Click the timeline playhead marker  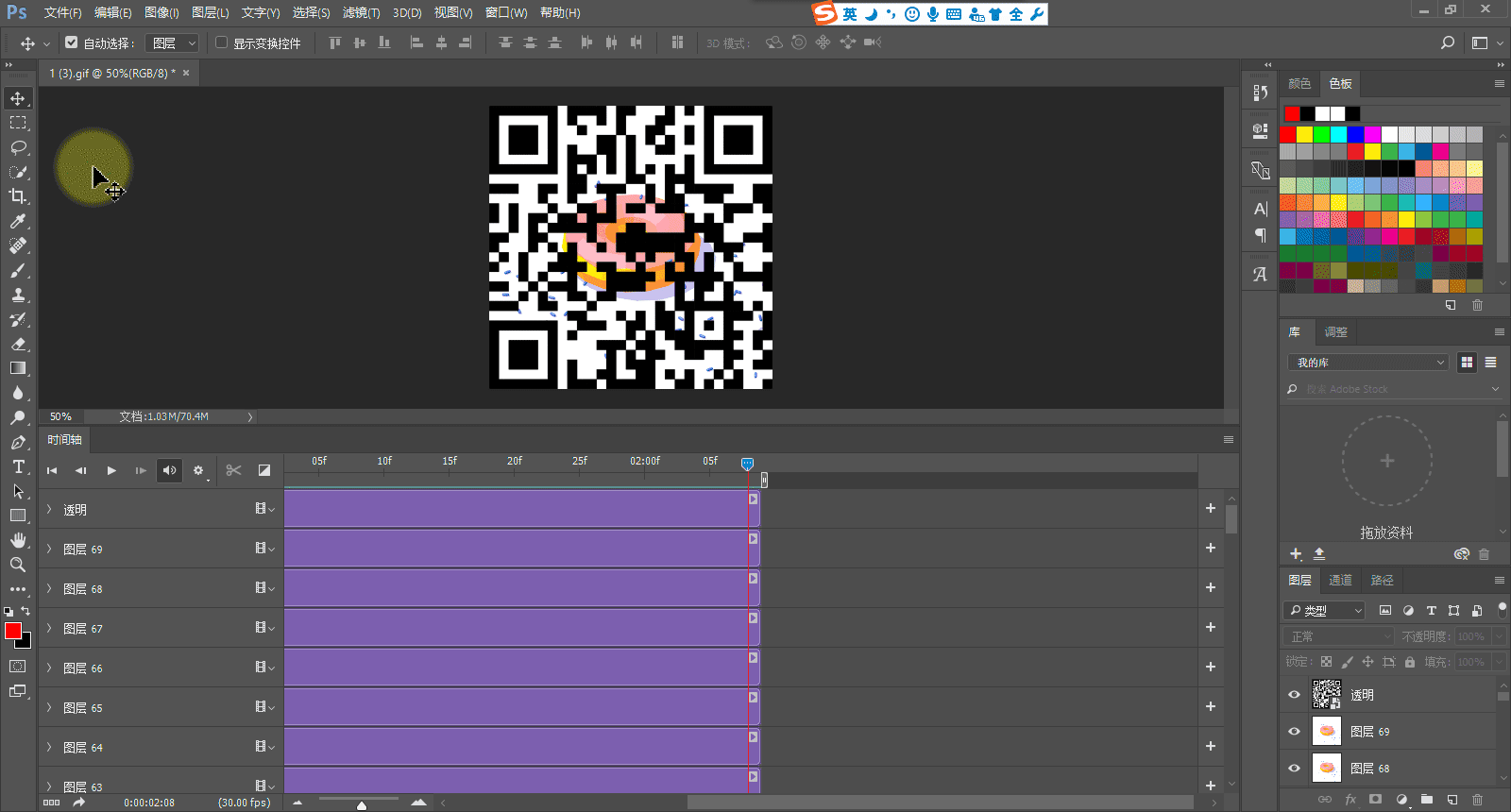coord(747,464)
